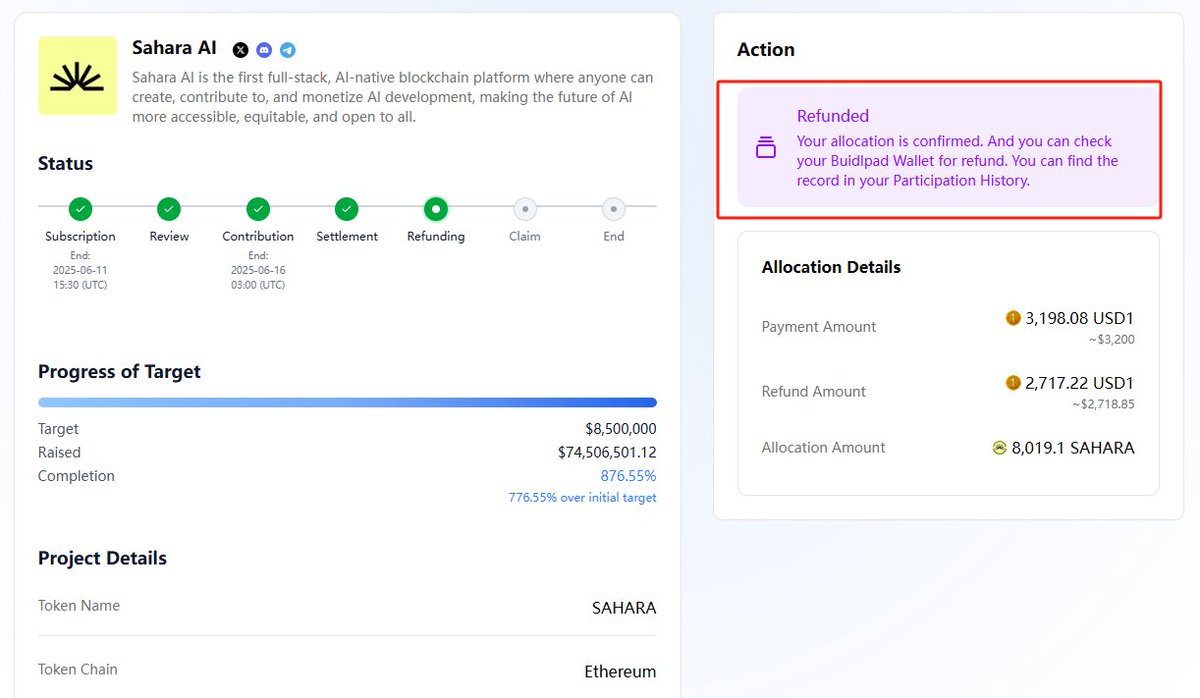Open Sahara AI's Telegram icon link
Screen dimensions: 1200x698
(288, 50)
